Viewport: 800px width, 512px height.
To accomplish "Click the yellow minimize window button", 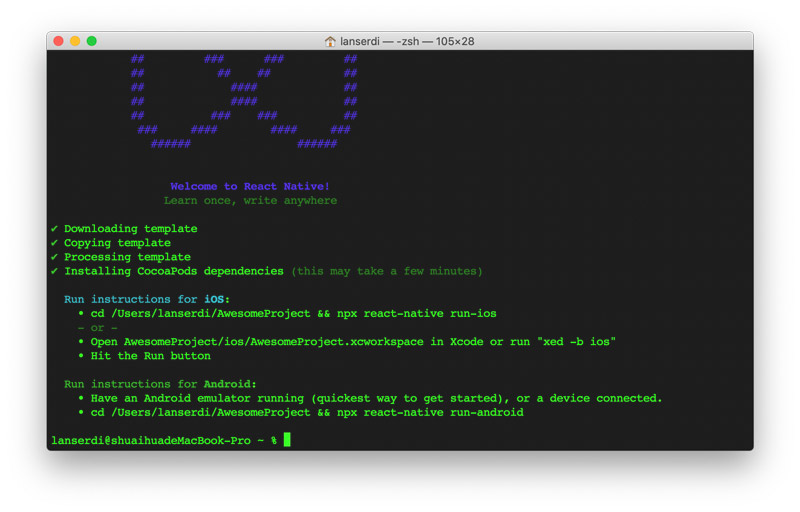I will pos(75,41).
